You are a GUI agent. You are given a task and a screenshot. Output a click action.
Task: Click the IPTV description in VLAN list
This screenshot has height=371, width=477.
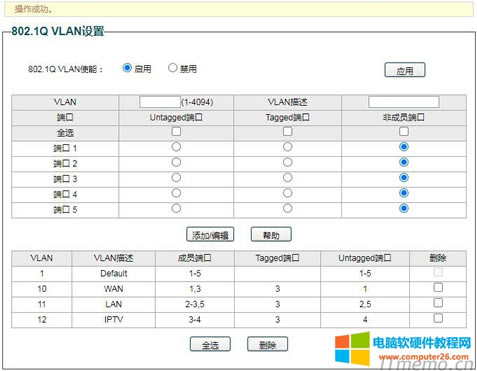click(x=114, y=320)
